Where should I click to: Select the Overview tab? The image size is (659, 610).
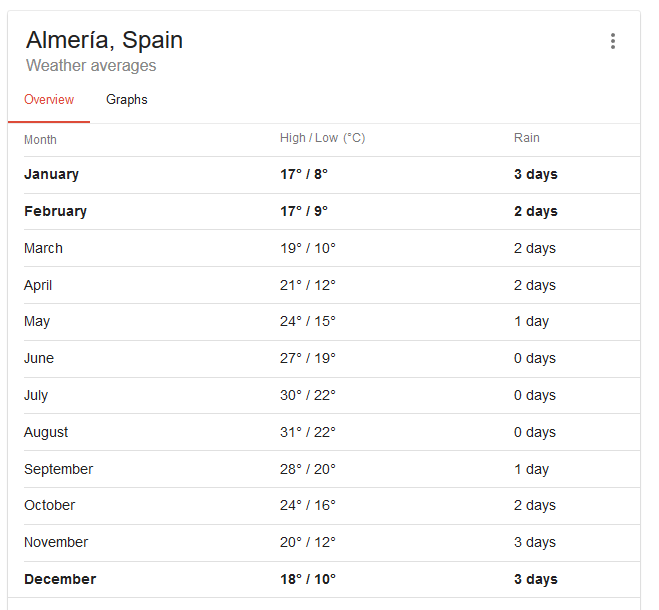click(x=49, y=100)
